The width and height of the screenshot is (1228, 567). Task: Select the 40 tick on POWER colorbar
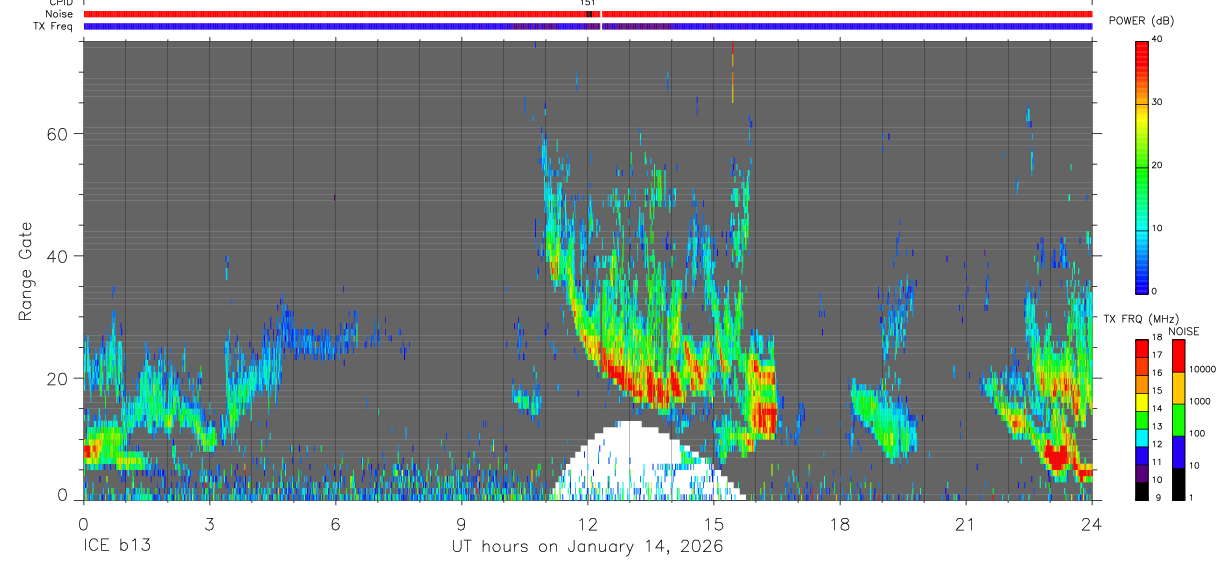pyautogui.click(x=1158, y=39)
